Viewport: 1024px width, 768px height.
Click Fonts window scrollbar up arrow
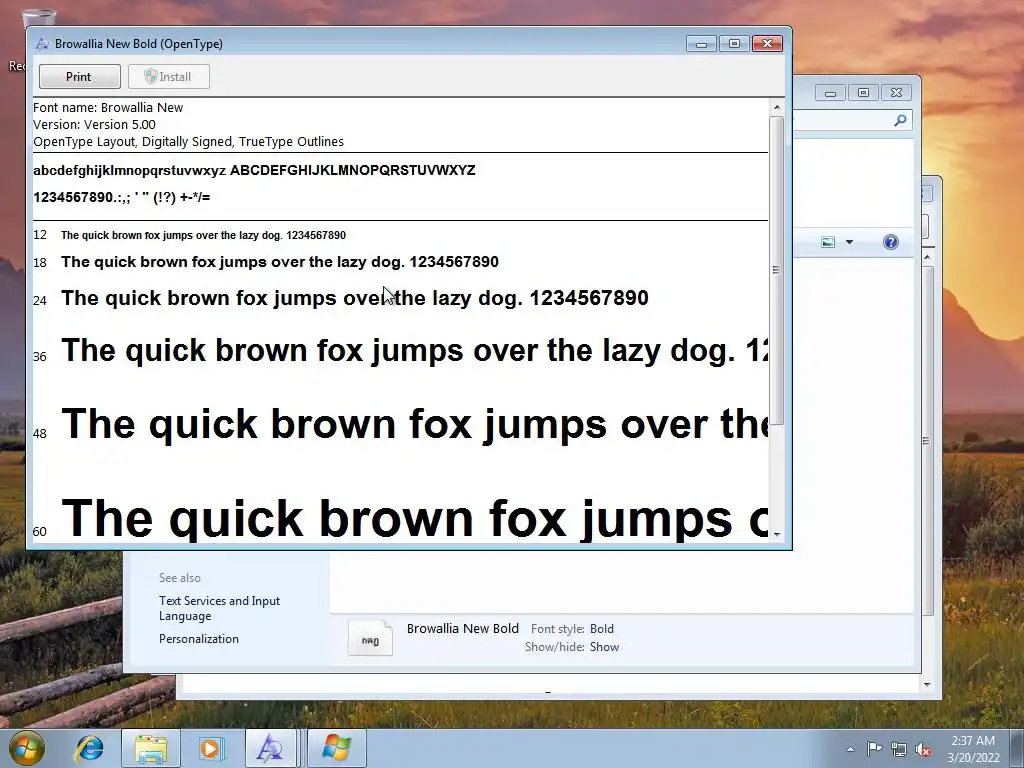click(x=927, y=259)
